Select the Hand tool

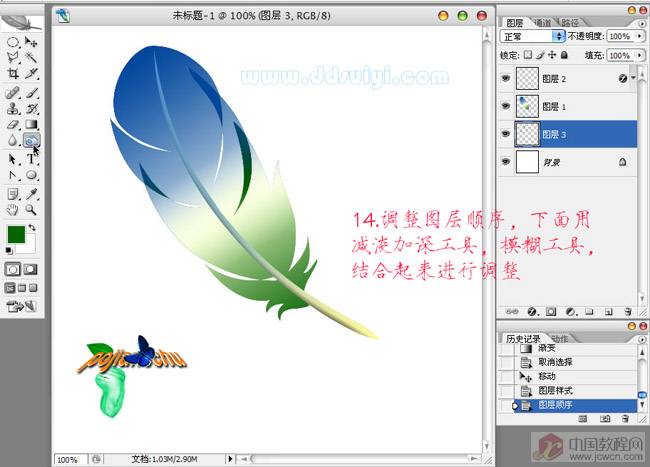click(13, 210)
